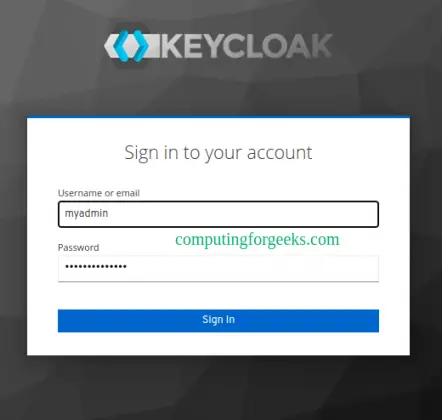Click the right blue chevron in the logo
The width and height of the screenshot is (442, 420).
pyautogui.click(x=140, y=46)
